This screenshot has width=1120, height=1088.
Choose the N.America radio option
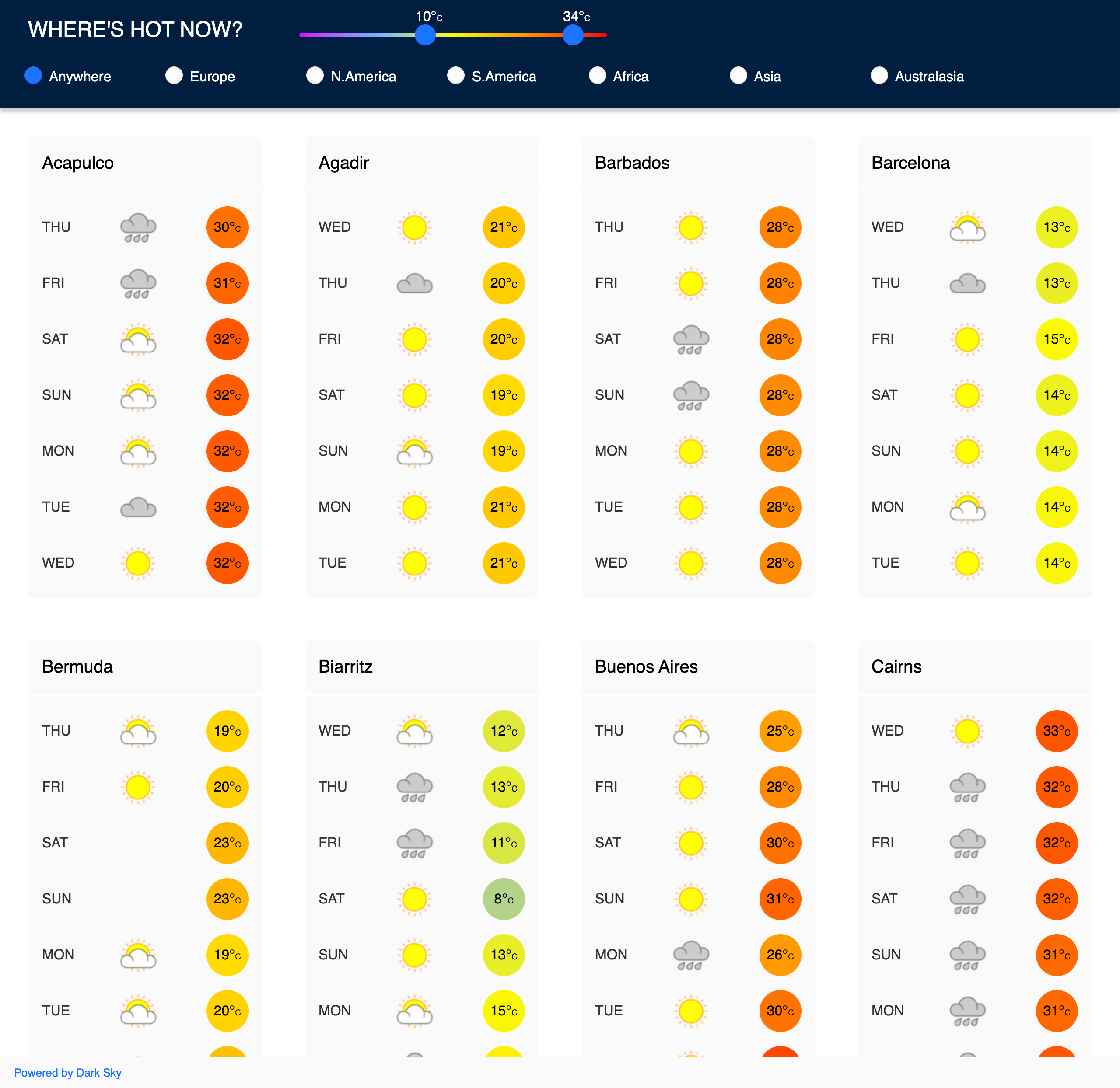click(315, 75)
